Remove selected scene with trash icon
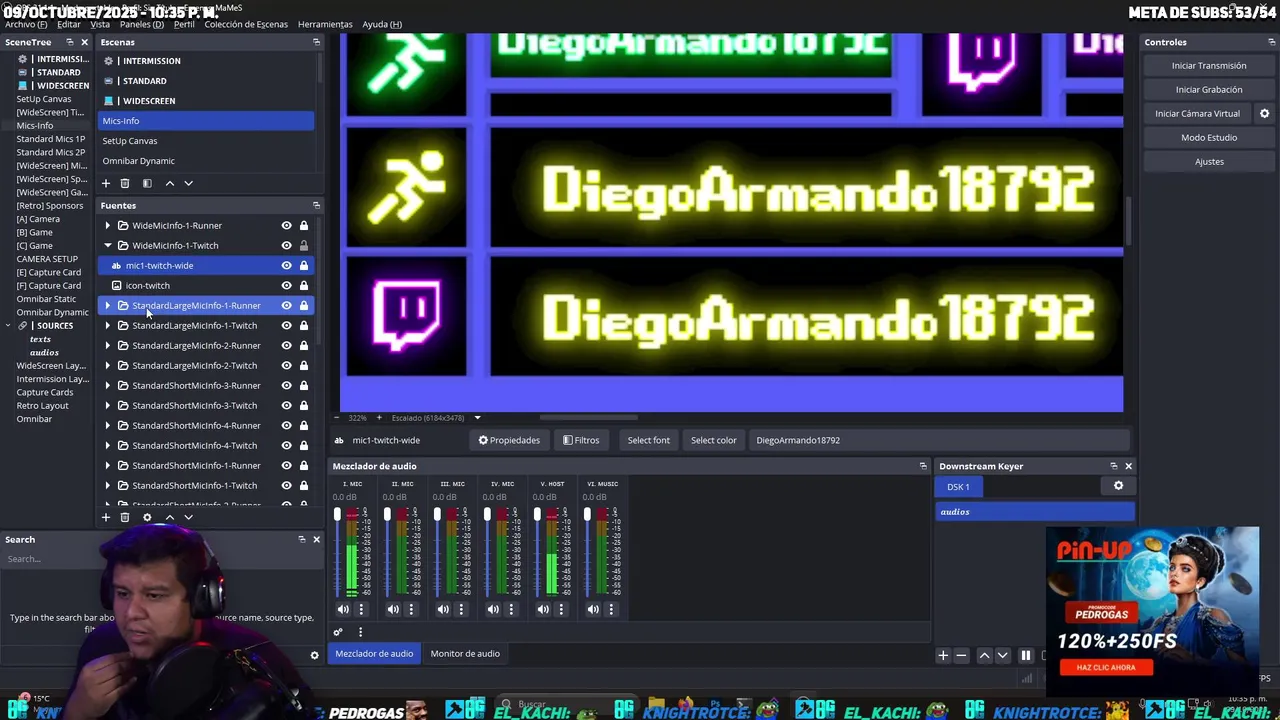Image resolution: width=1280 pixels, height=720 pixels. (x=125, y=183)
